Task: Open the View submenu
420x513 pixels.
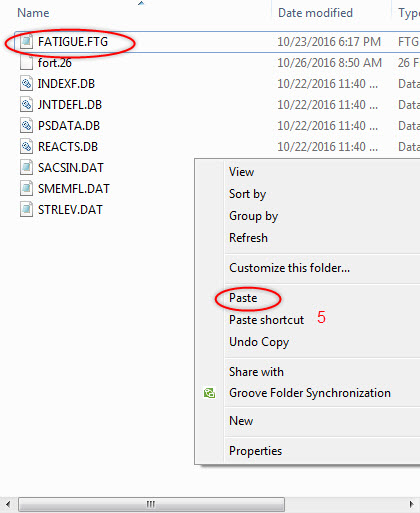Action: (x=241, y=172)
